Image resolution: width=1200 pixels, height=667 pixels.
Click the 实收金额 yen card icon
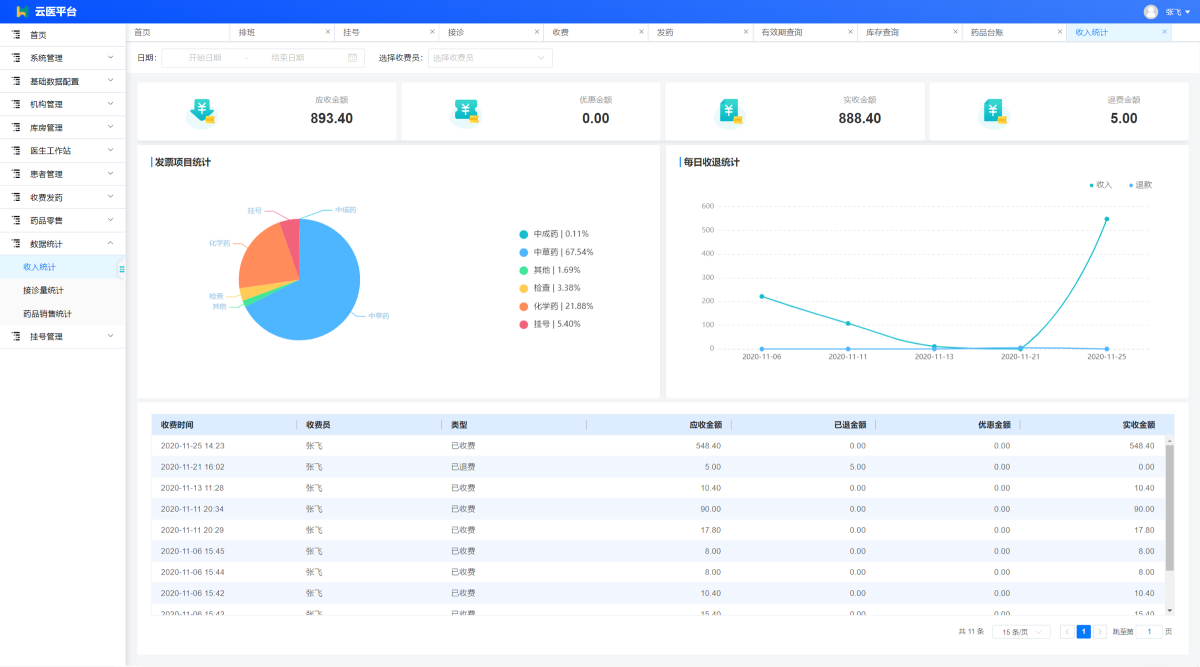pyautogui.click(x=730, y=111)
